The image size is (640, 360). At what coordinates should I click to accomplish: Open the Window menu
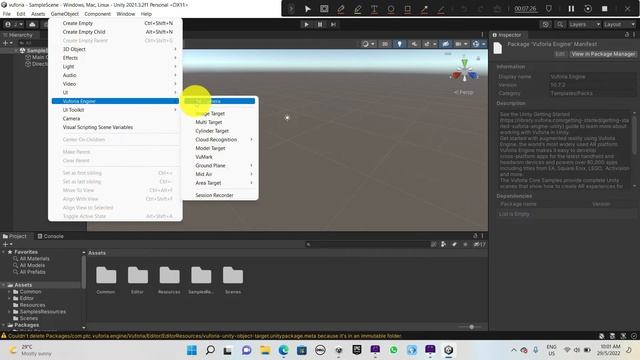click(126, 14)
